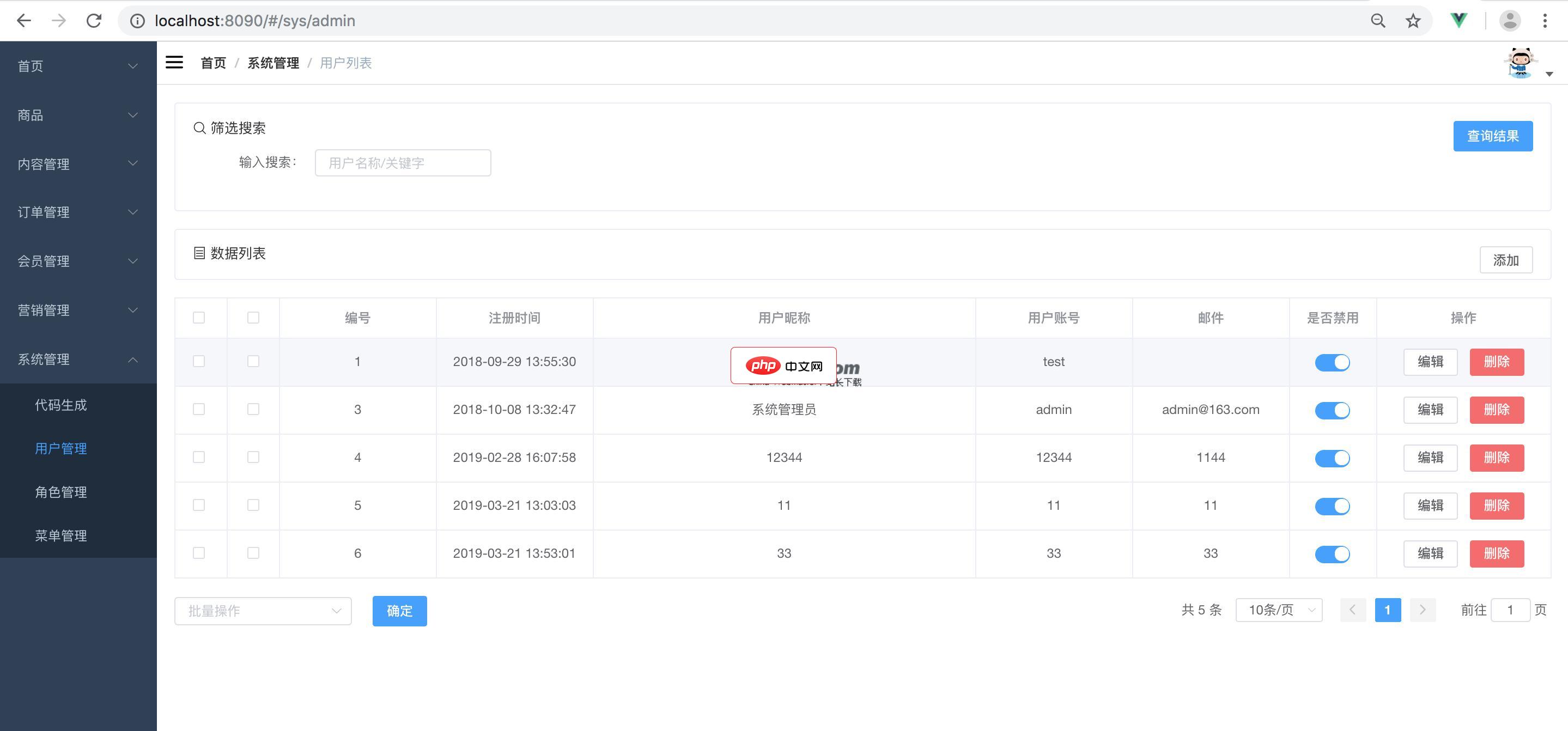Go to next page arrow in pagination
The height and width of the screenshot is (731, 1568).
(x=1423, y=610)
